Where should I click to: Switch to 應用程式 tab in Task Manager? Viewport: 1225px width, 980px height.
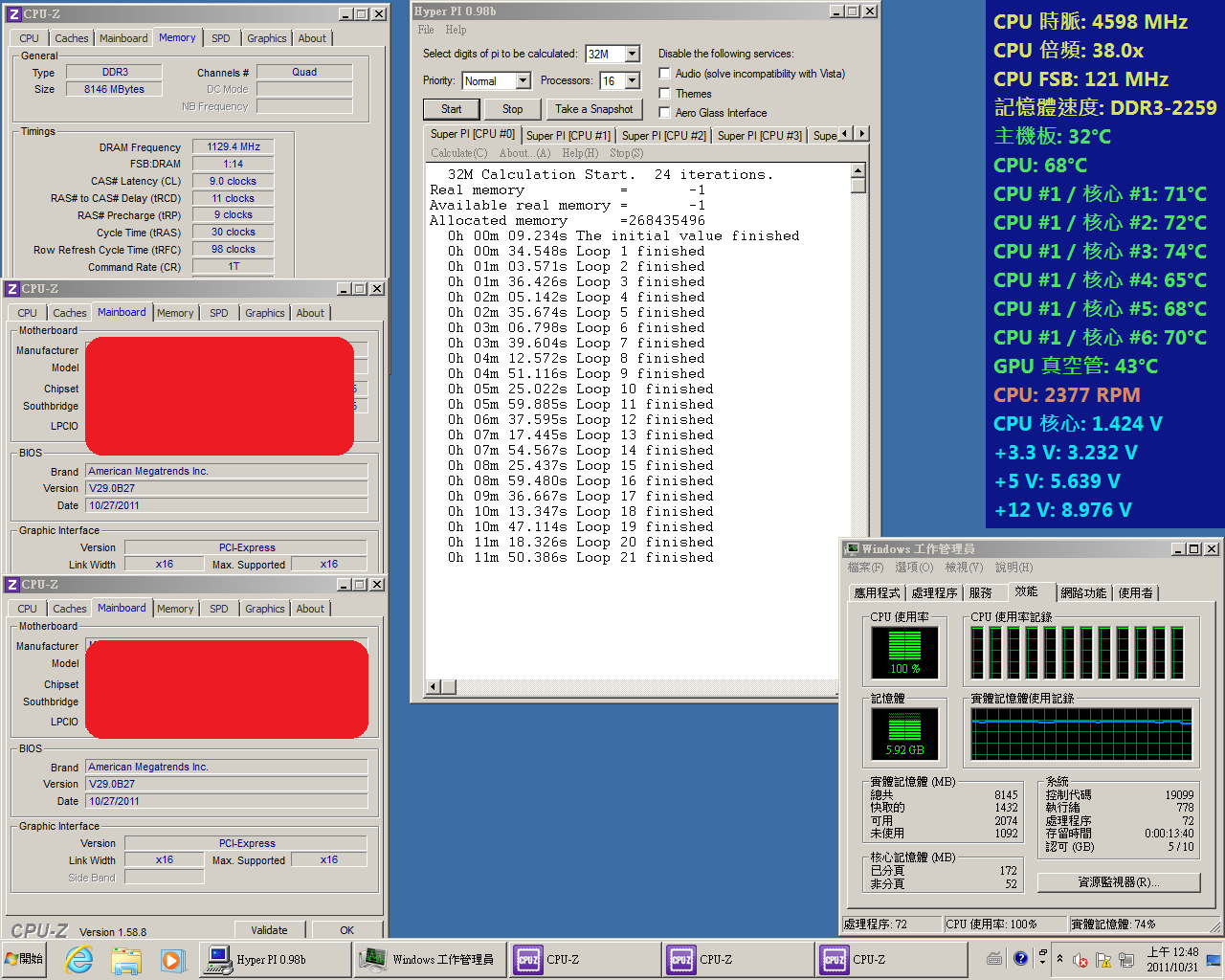click(878, 593)
